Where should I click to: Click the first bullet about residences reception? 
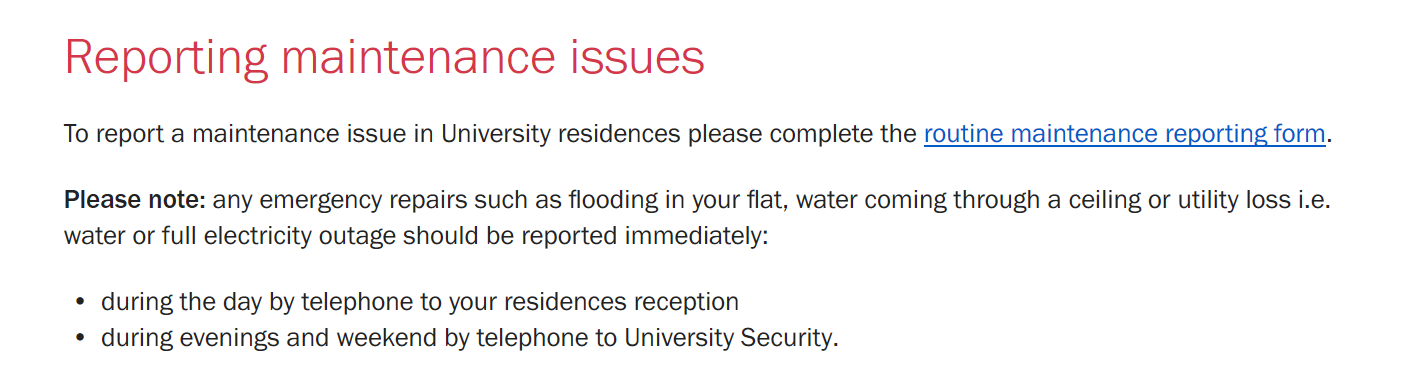(420, 301)
